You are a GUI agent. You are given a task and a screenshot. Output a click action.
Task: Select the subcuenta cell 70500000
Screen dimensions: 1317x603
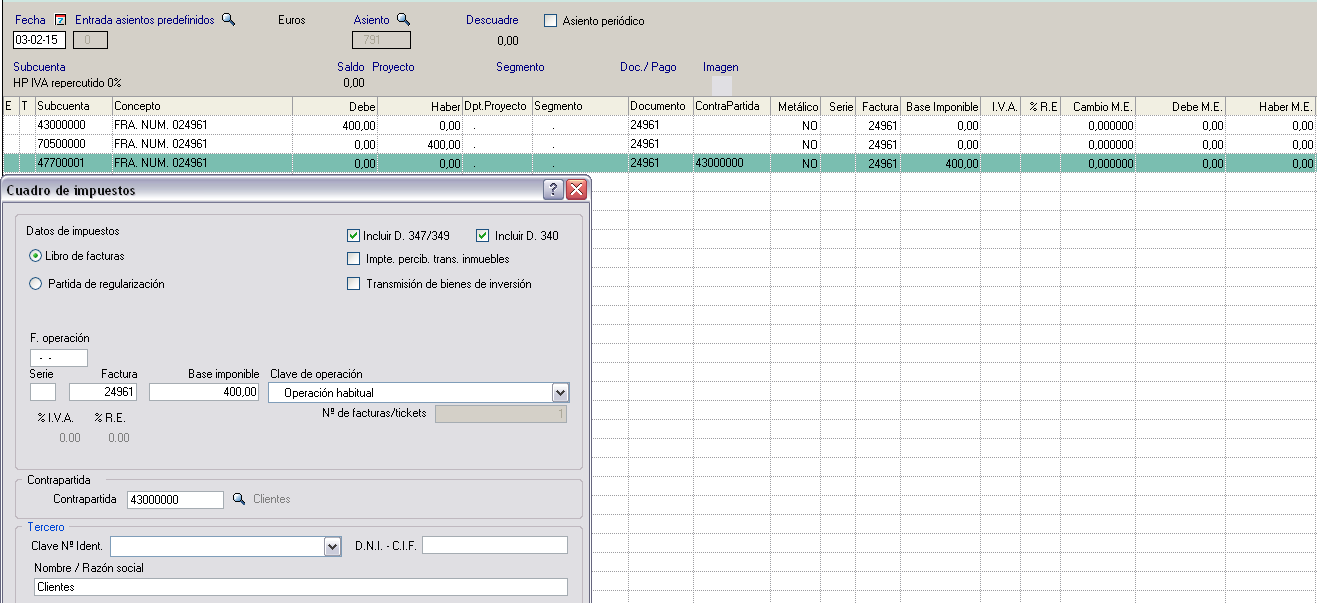pos(73,145)
